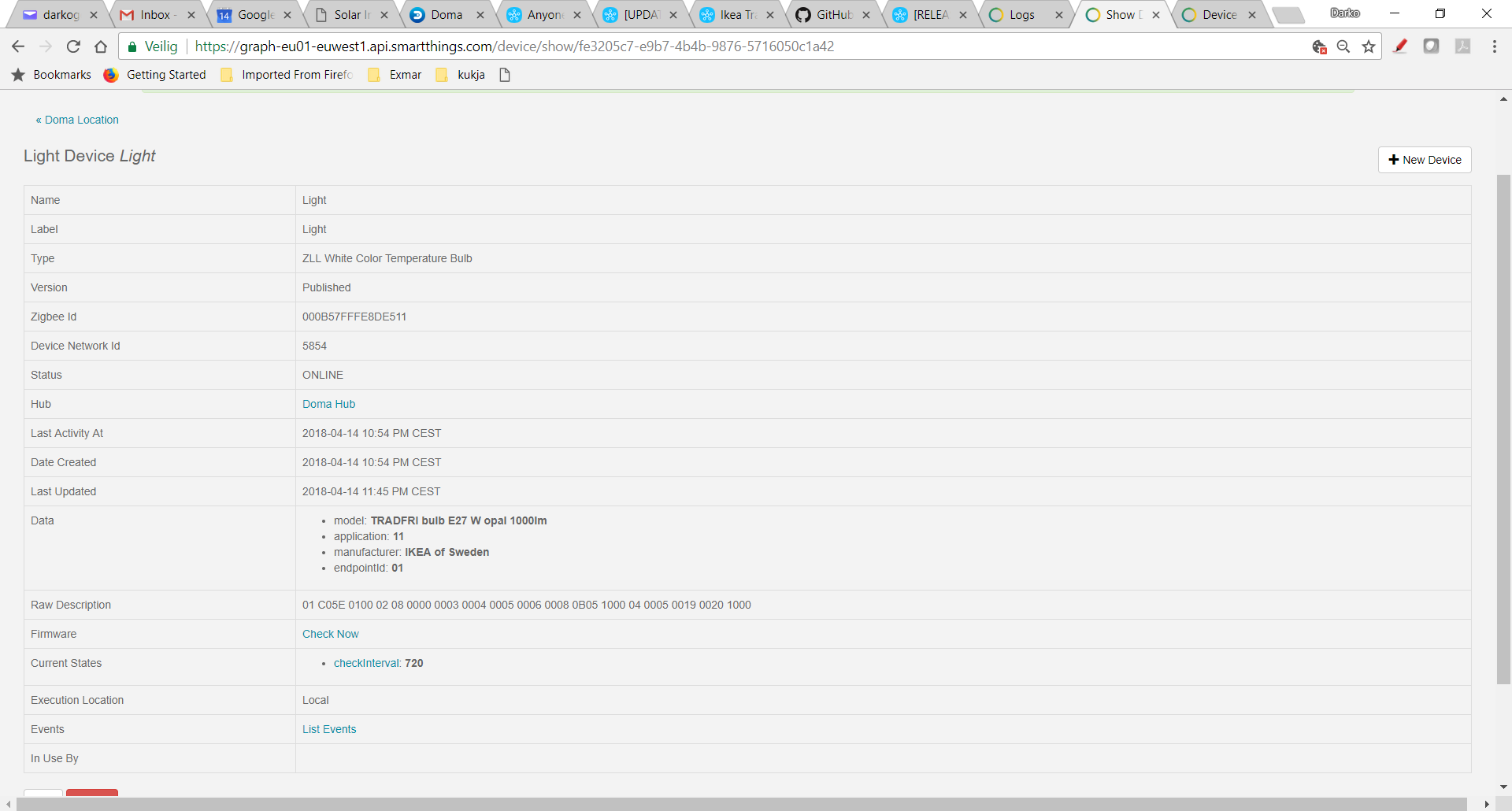The width and height of the screenshot is (1512, 811).
Task: Click the Darko profile button
Action: click(1345, 13)
